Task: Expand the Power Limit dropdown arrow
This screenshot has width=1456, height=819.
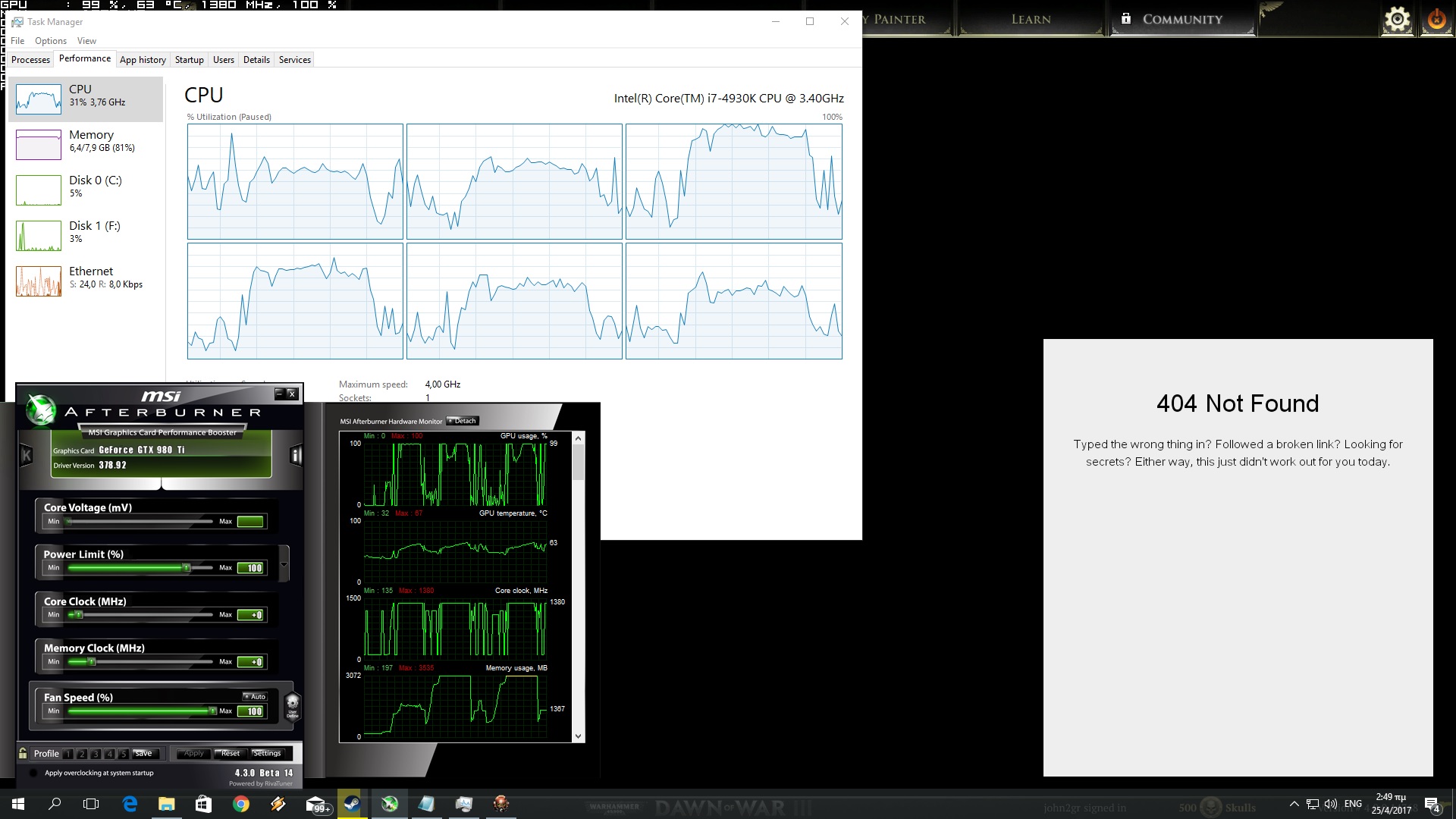Action: 284,564
